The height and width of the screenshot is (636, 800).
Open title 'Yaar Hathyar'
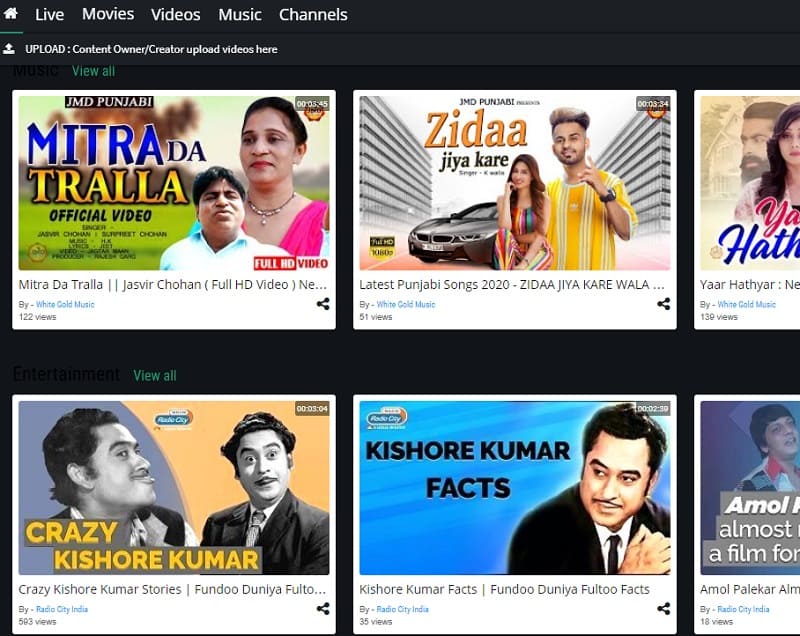click(x=750, y=285)
